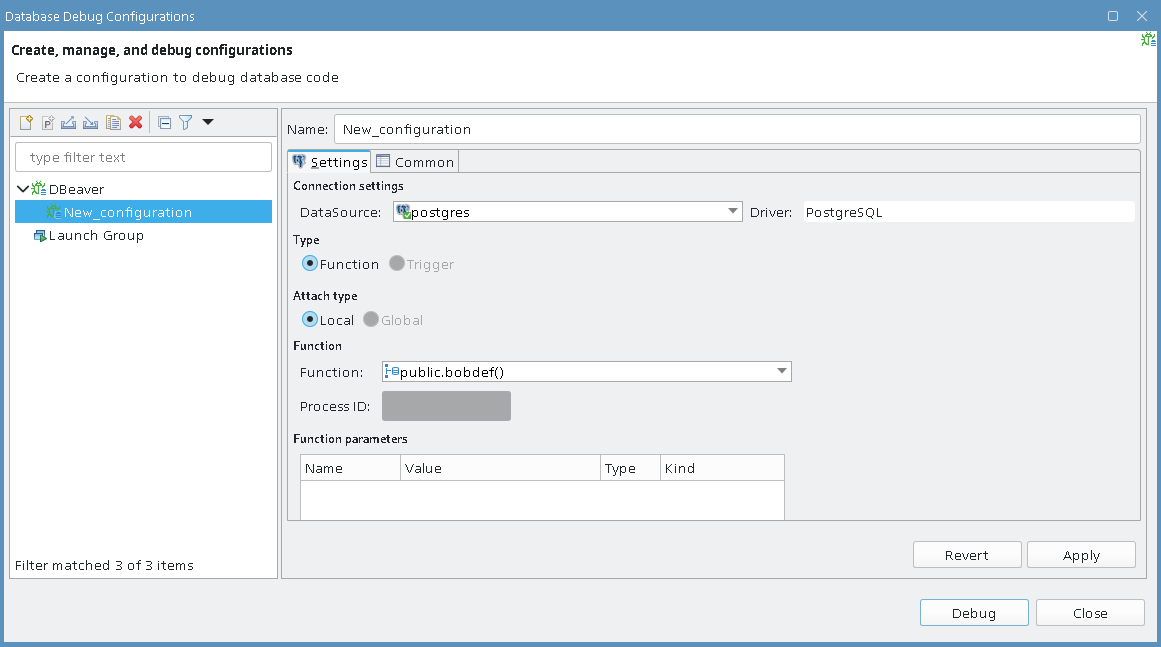Click the Launch Group icon
Screen dimensions: 1161x647
point(40,235)
